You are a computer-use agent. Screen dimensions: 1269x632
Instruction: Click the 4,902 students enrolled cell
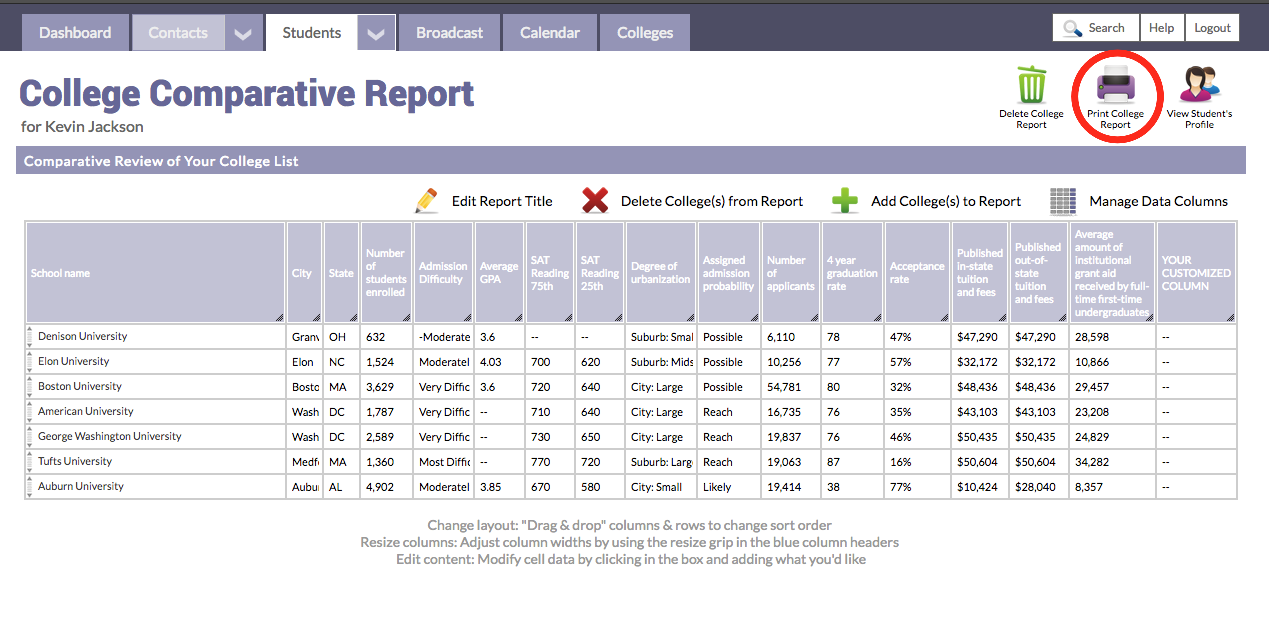click(x=387, y=487)
